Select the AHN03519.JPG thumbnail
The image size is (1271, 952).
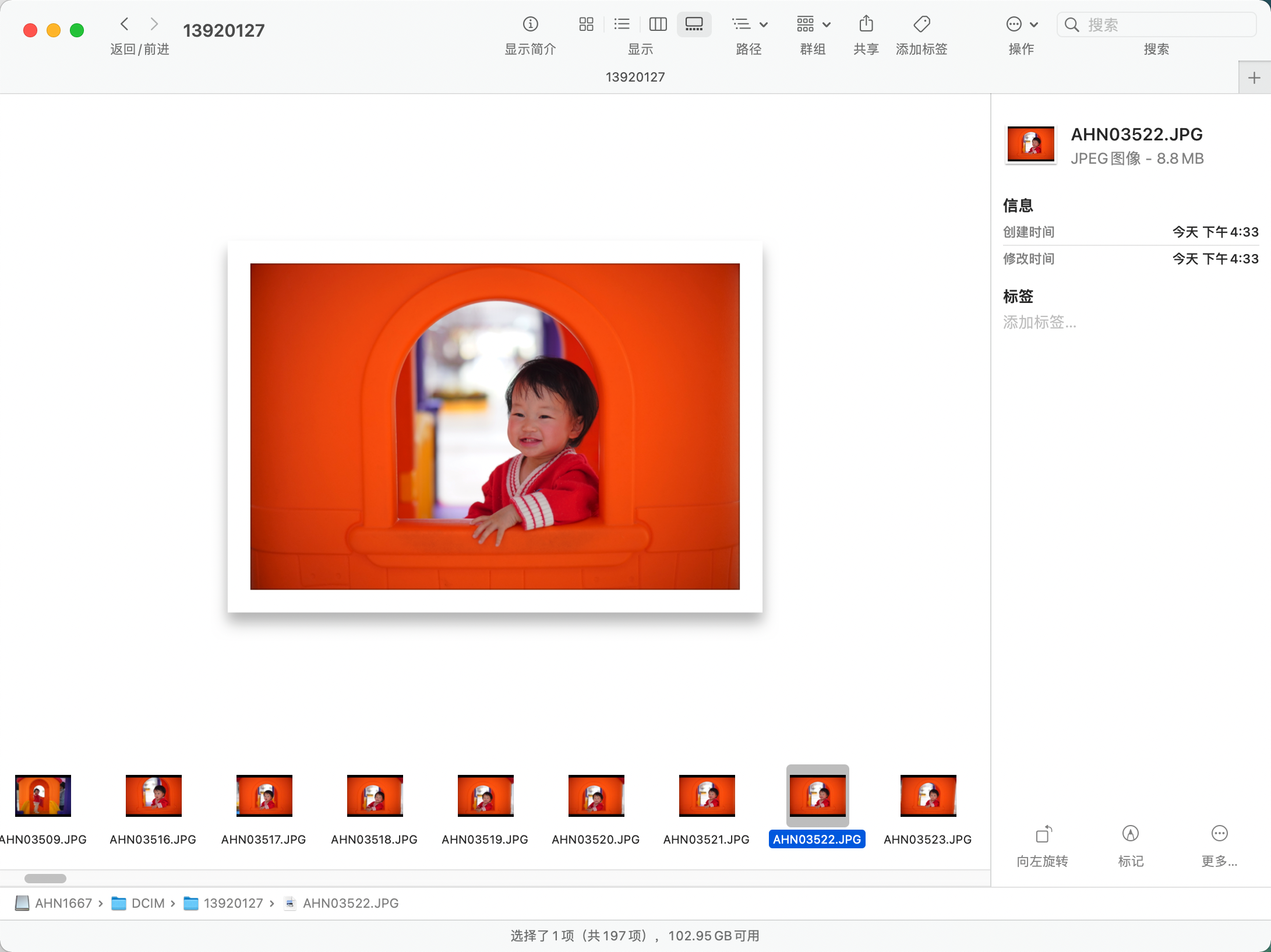(485, 796)
